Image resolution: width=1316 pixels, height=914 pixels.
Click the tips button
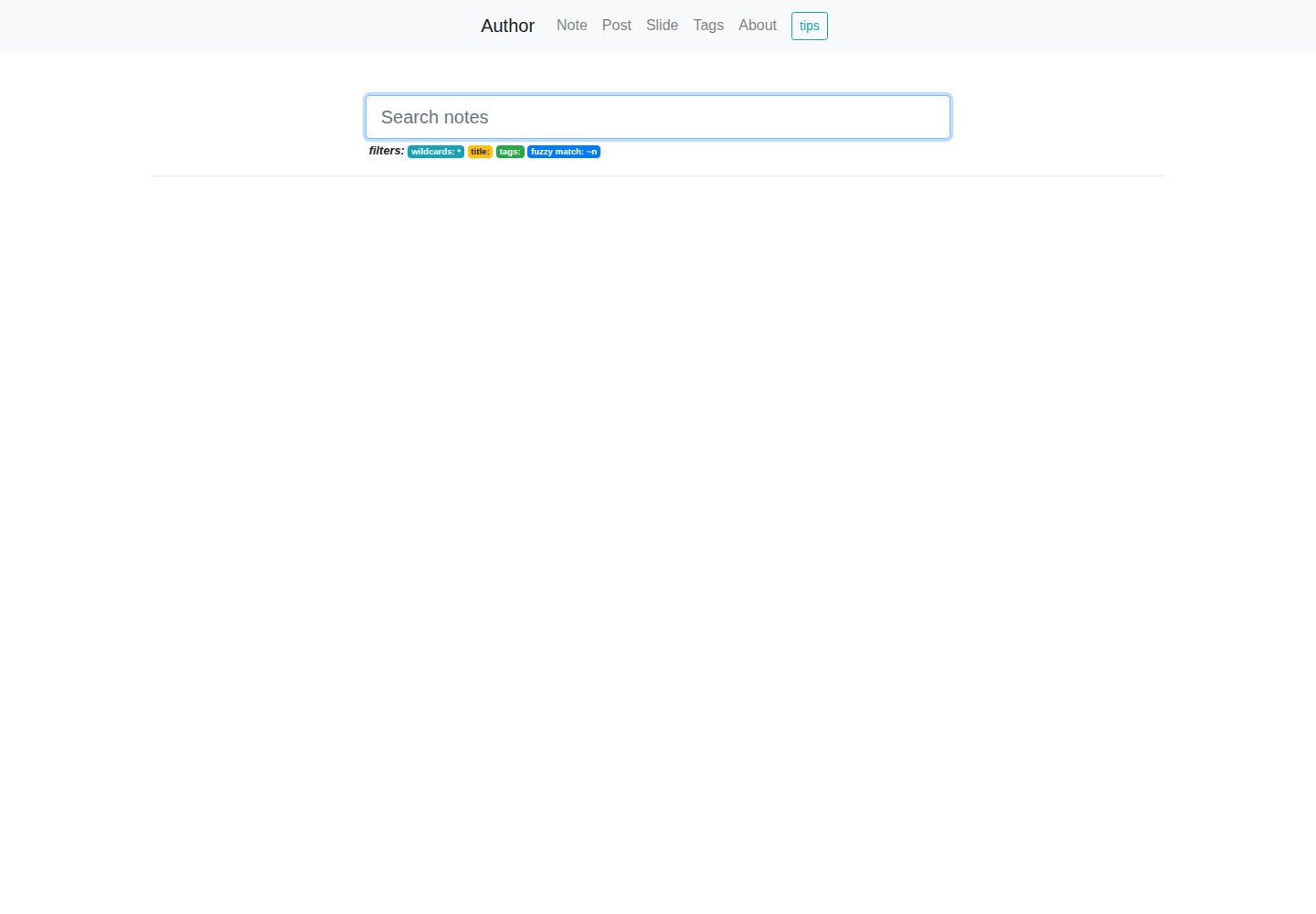click(810, 26)
